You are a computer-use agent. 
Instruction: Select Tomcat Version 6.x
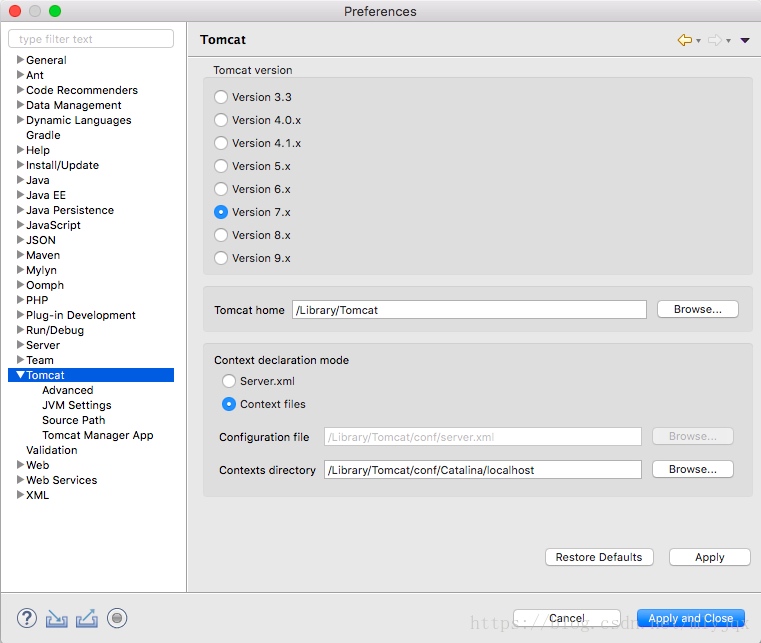point(221,189)
